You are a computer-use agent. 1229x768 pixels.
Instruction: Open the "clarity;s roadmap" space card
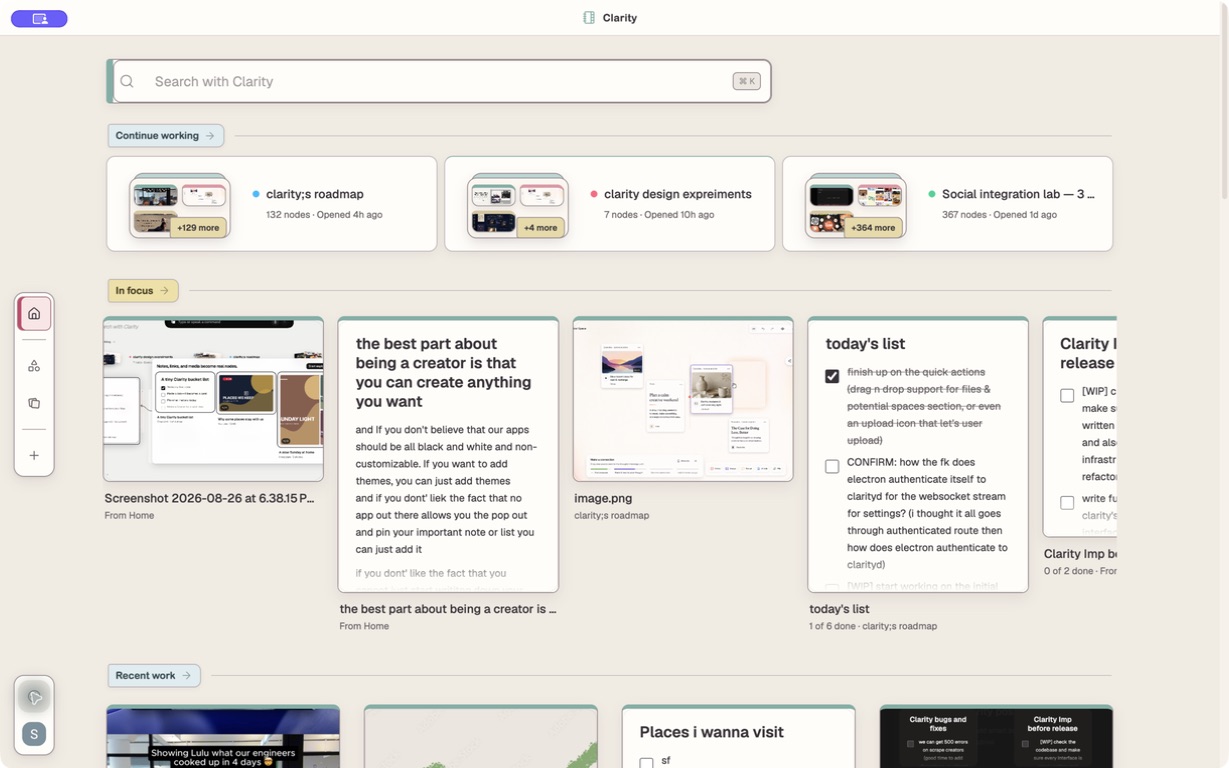point(272,204)
